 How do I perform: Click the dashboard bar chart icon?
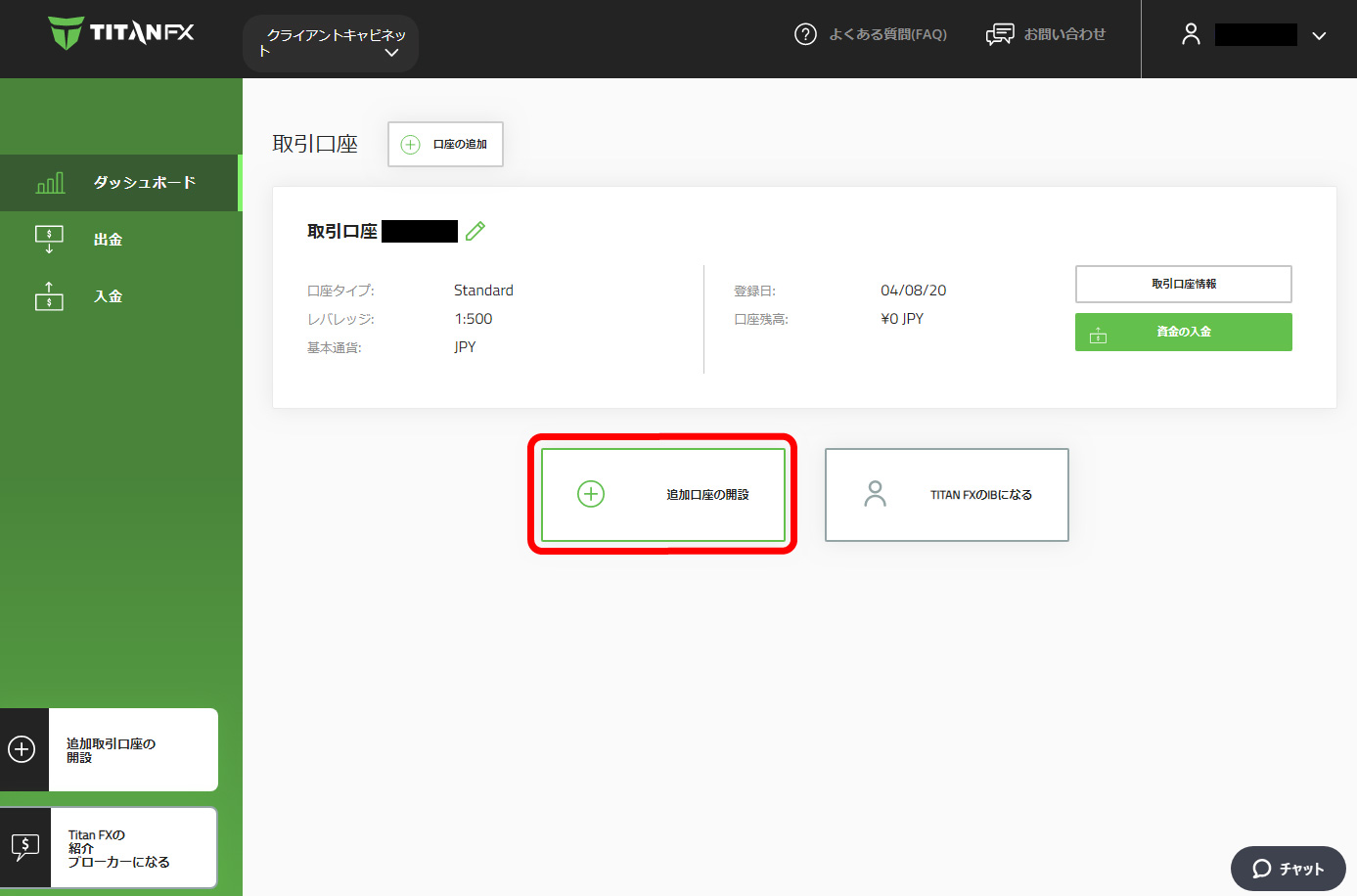click(50, 183)
